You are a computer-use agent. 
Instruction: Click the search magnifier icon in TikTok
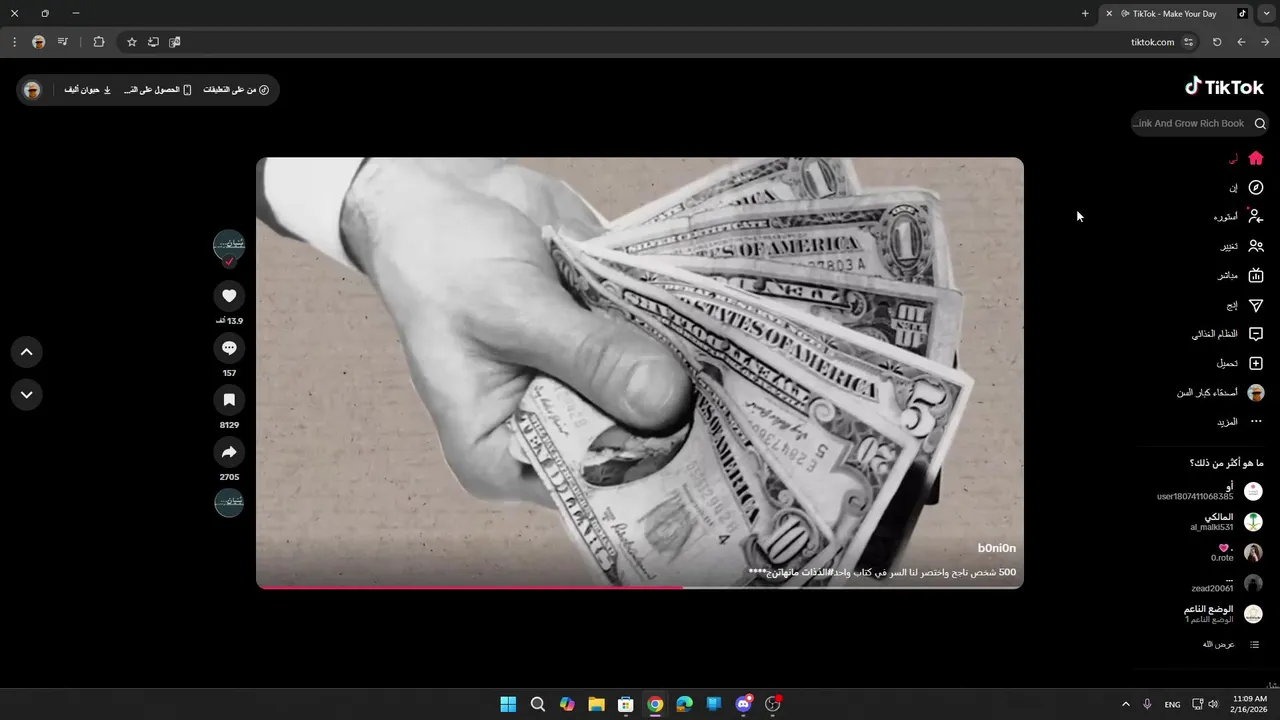1260,124
